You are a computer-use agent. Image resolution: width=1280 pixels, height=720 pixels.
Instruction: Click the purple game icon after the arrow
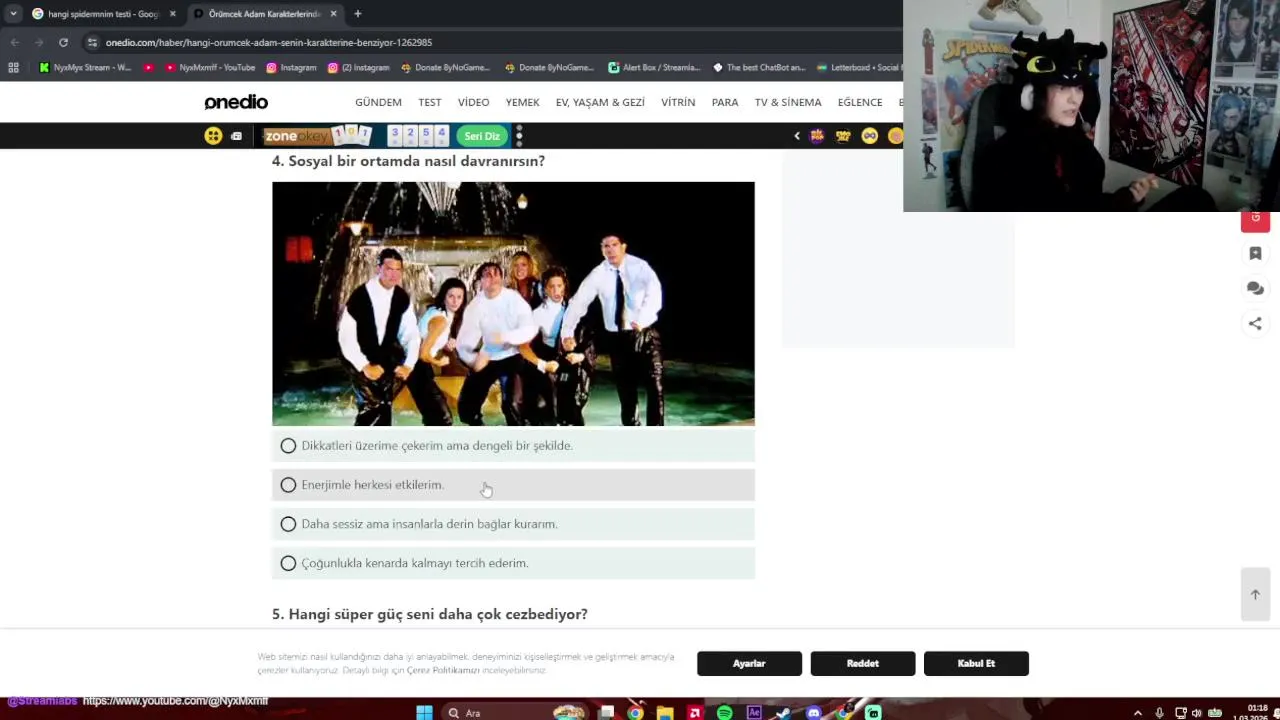pyautogui.click(x=818, y=136)
